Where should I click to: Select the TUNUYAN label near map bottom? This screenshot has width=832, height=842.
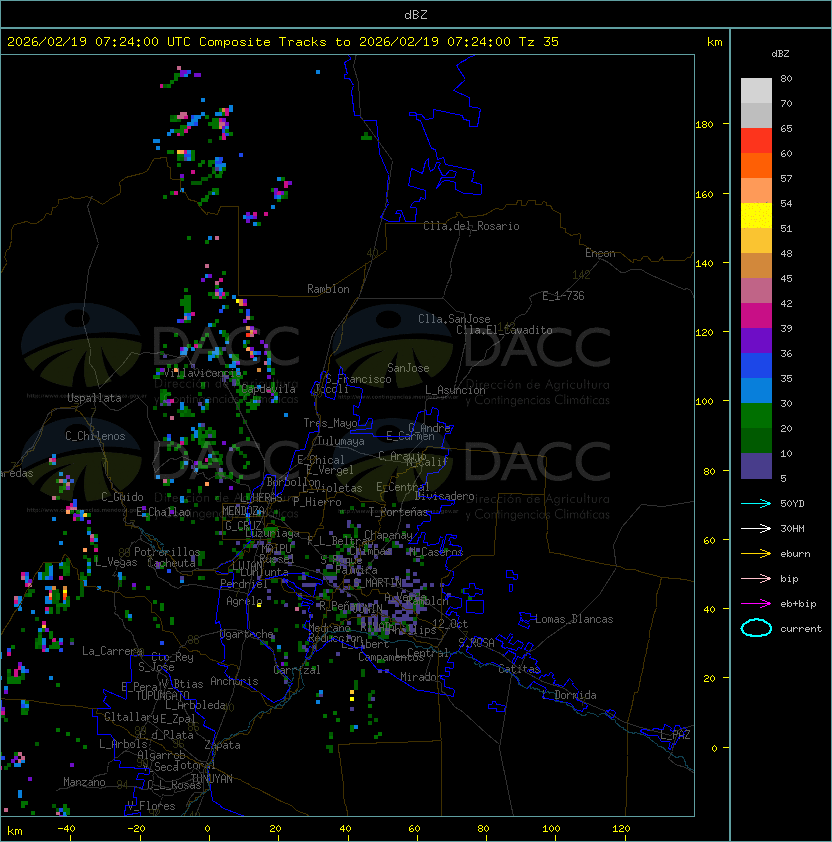coord(211,778)
